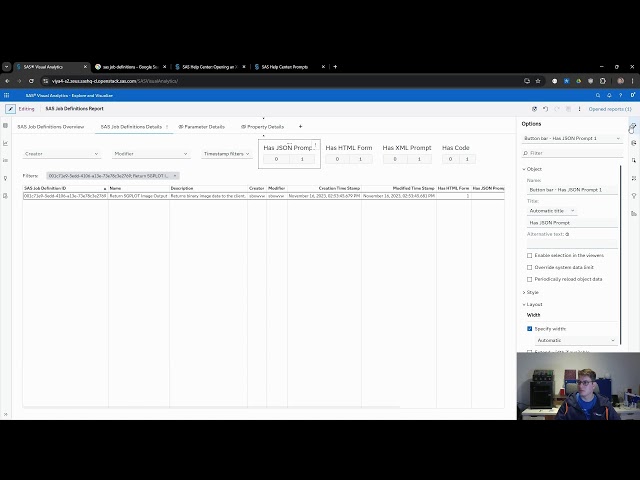Check Periodically reload object data
Screen dimensions: 640x480
pyautogui.click(x=529, y=279)
